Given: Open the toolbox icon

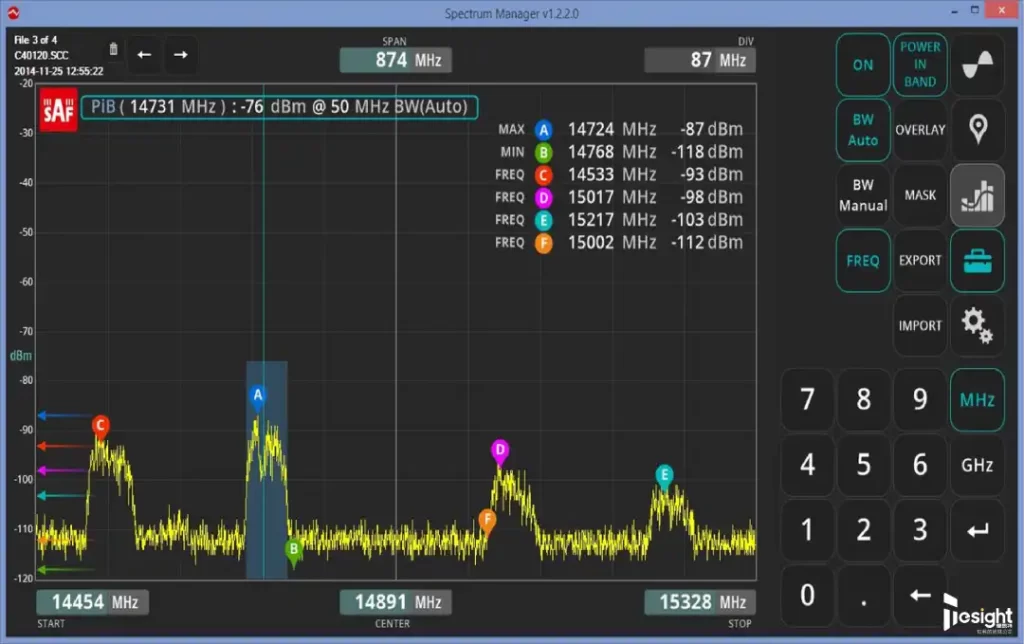Looking at the screenshot, I should (977, 261).
